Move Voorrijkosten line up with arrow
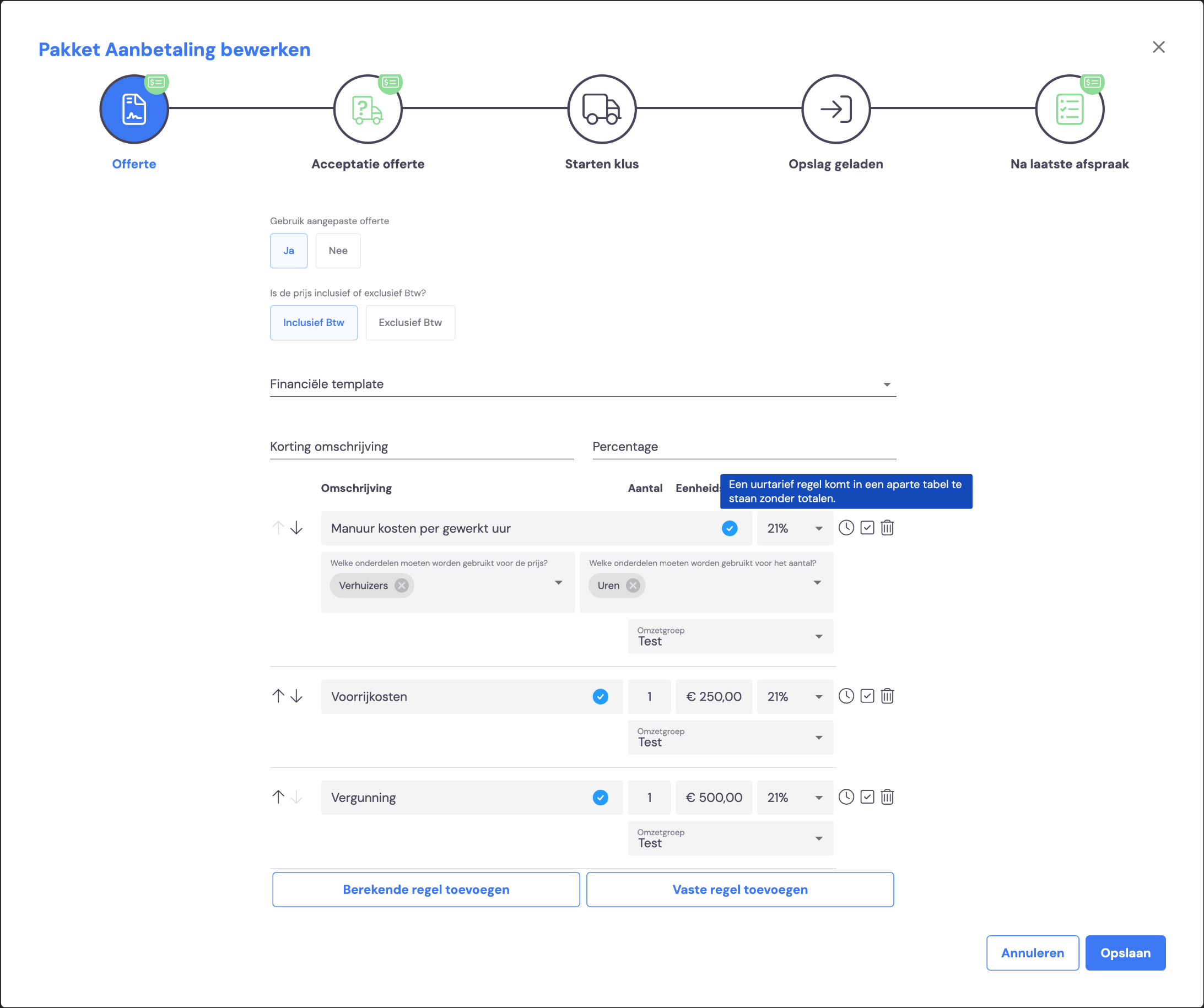The height and width of the screenshot is (1008, 1204). (x=278, y=696)
